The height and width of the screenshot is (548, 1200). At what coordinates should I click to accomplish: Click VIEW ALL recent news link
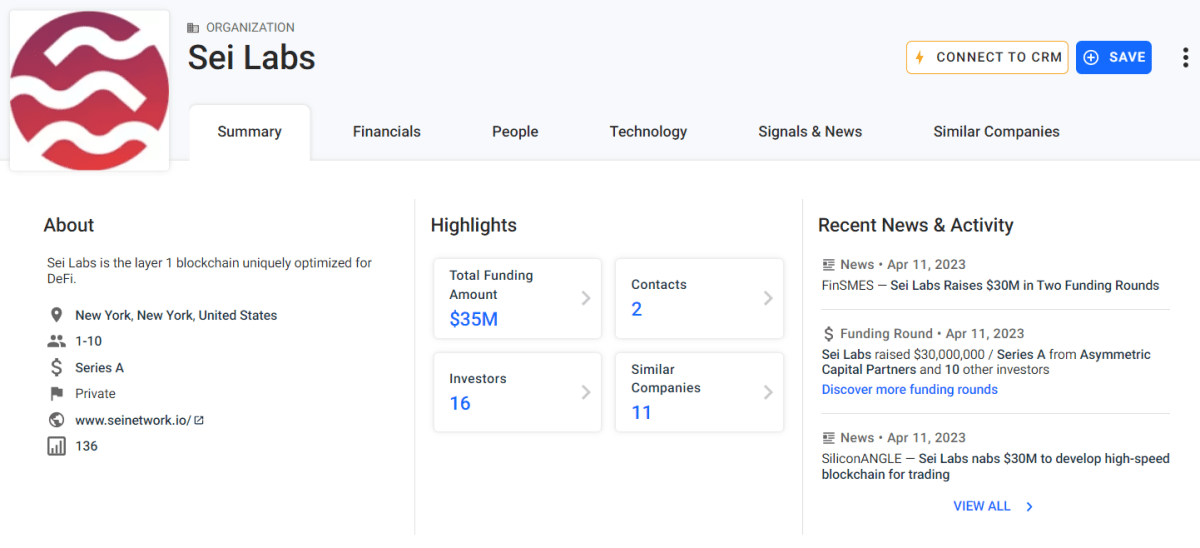pos(982,507)
